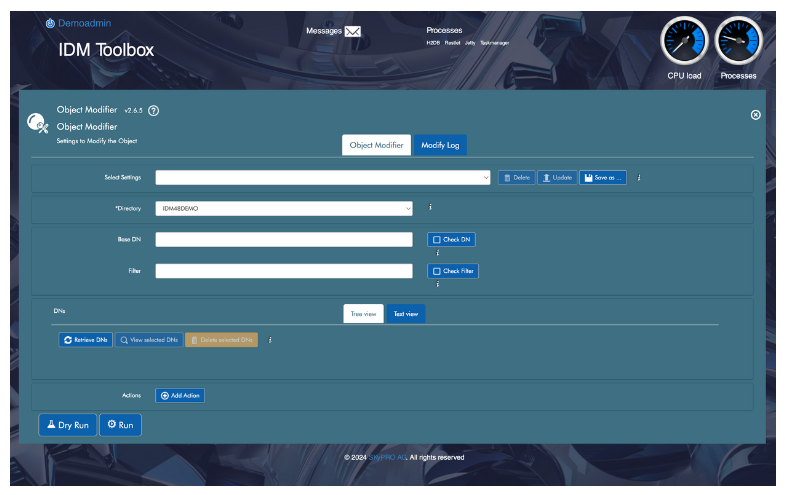Select the Object Modifier tab

click(376, 145)
